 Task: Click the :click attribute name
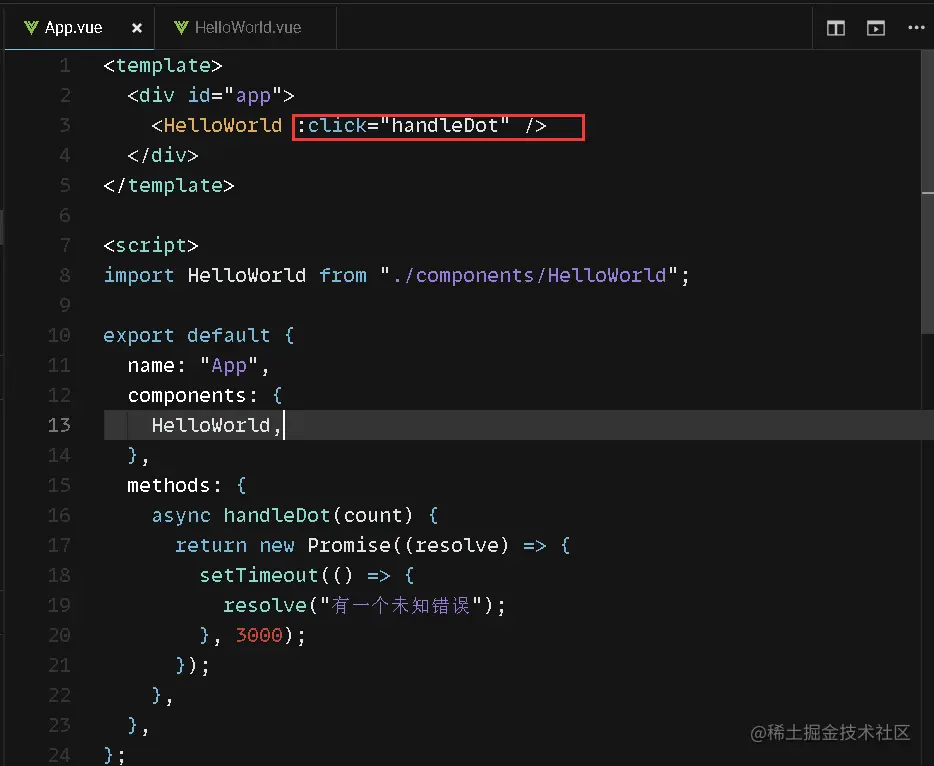(x=331, y=125)
